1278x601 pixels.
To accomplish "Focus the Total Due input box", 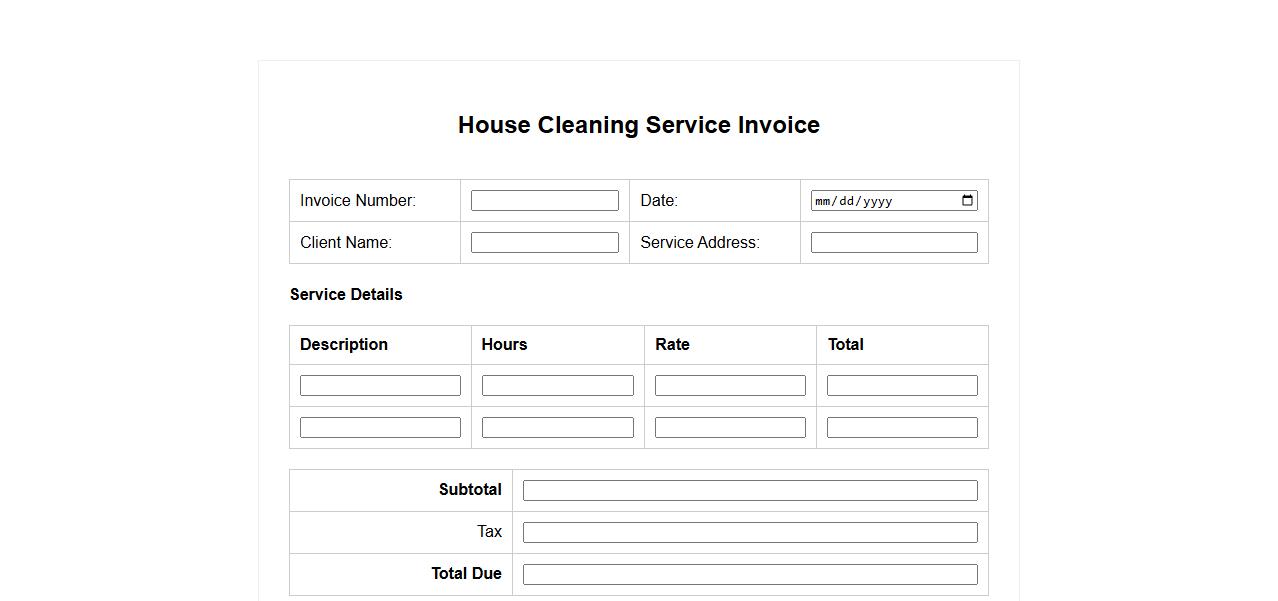I will [x=749, y=575].
